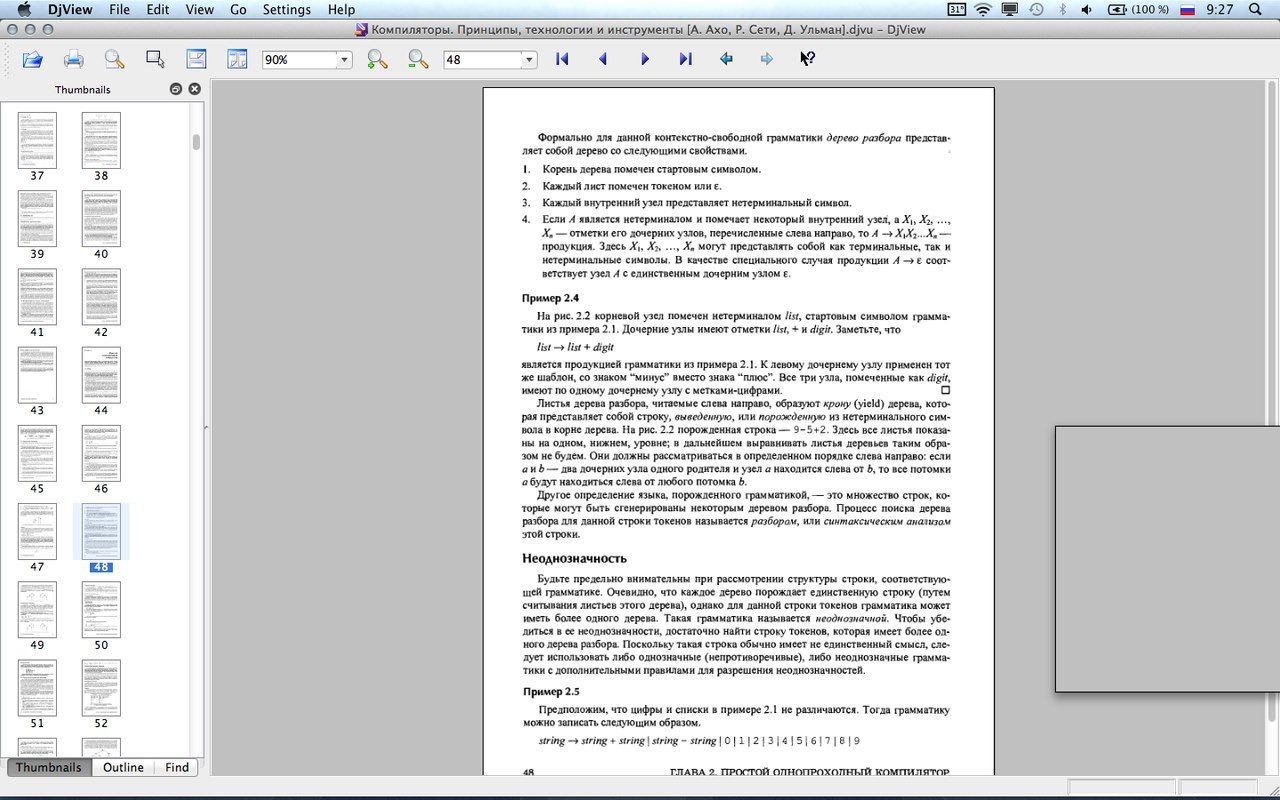Open the Apple menu
The height and width of the screenshot is (800, 1280).
point(24,9)
